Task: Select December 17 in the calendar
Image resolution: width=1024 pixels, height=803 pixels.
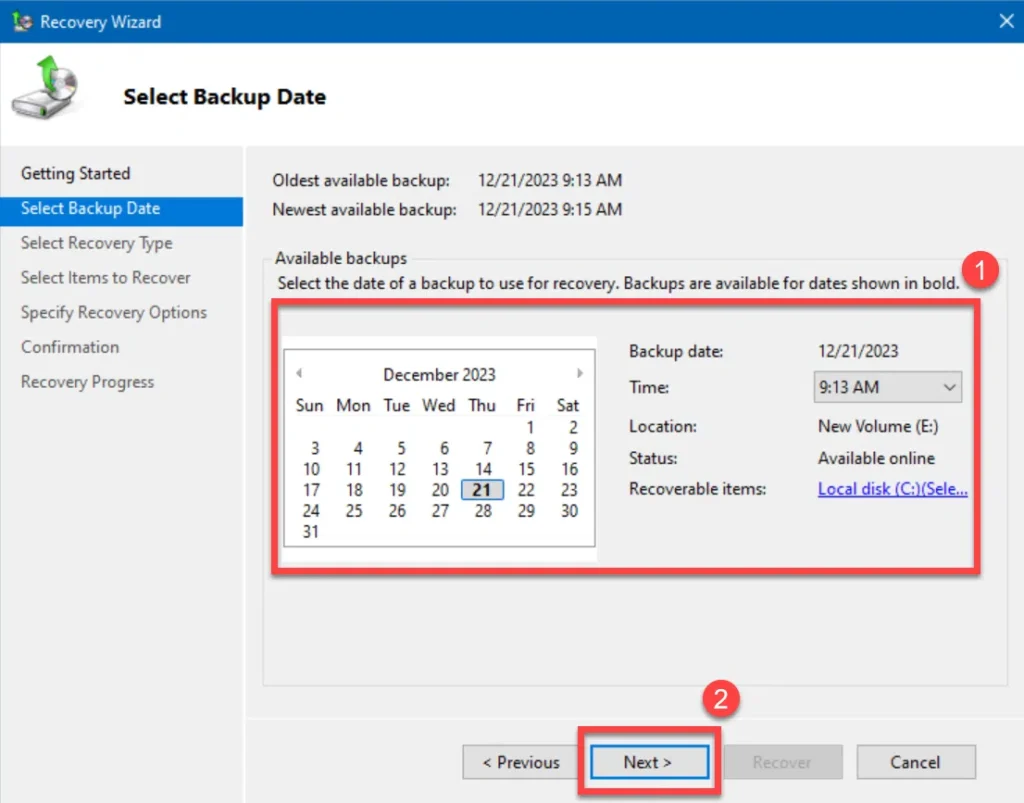Action: coord(312,490)
